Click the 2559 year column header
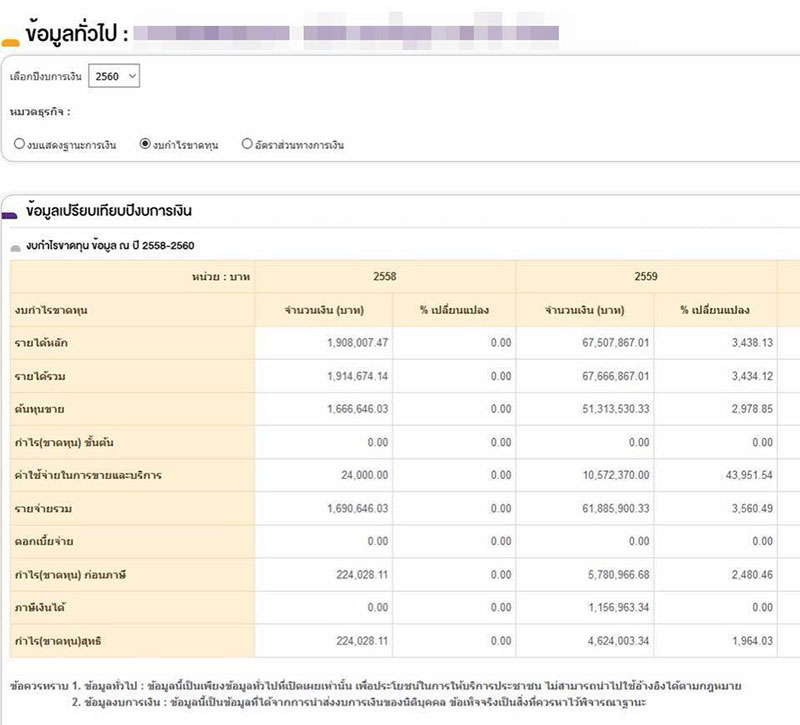The width and height of the screenshot is (800, 725). click(645, 277)
